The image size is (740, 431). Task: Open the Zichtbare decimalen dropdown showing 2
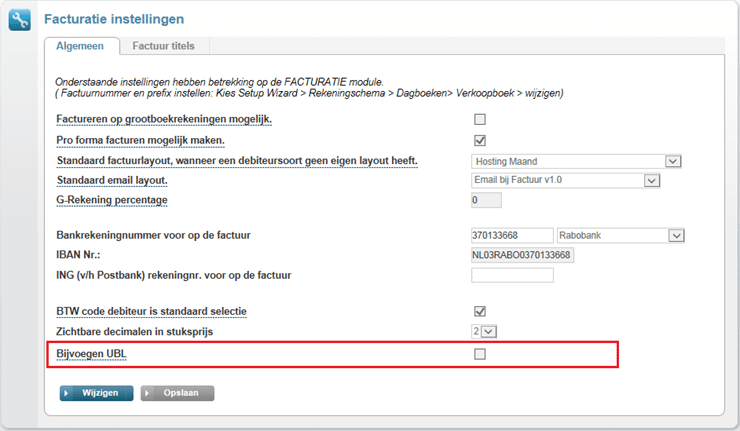(484, 332)
